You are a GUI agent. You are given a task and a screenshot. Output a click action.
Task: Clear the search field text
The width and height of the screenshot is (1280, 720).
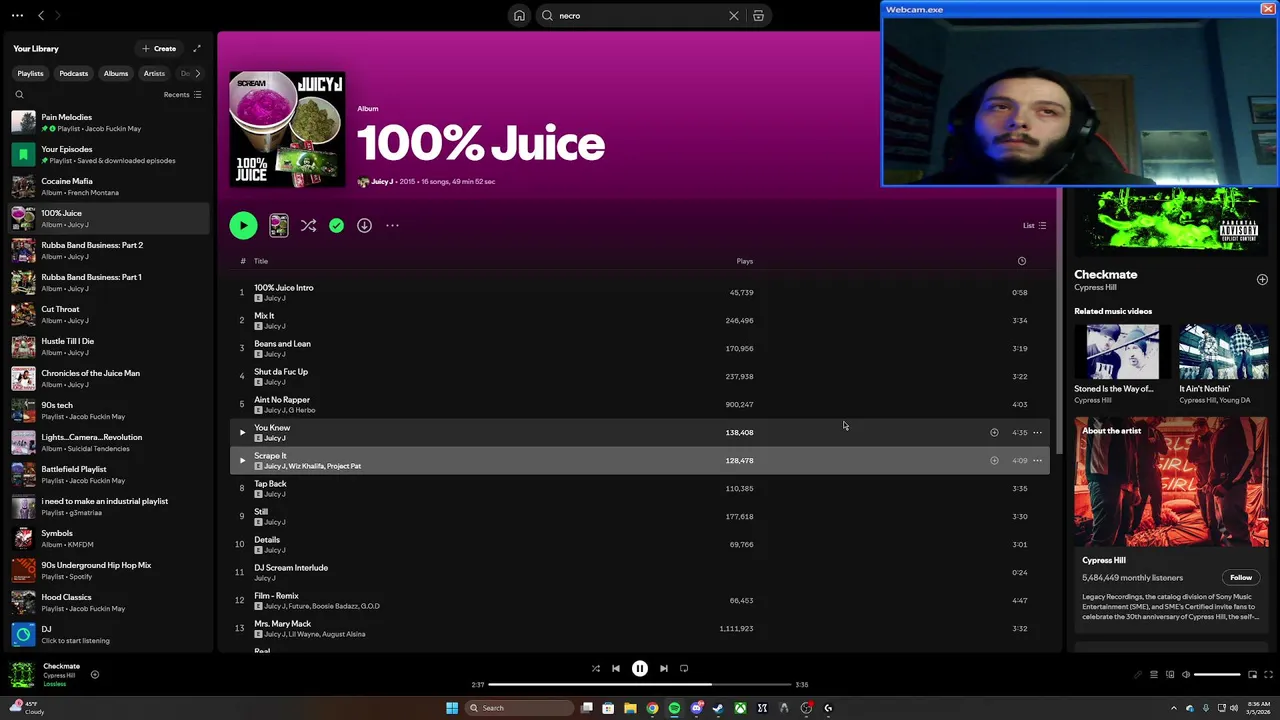(734, 16)
